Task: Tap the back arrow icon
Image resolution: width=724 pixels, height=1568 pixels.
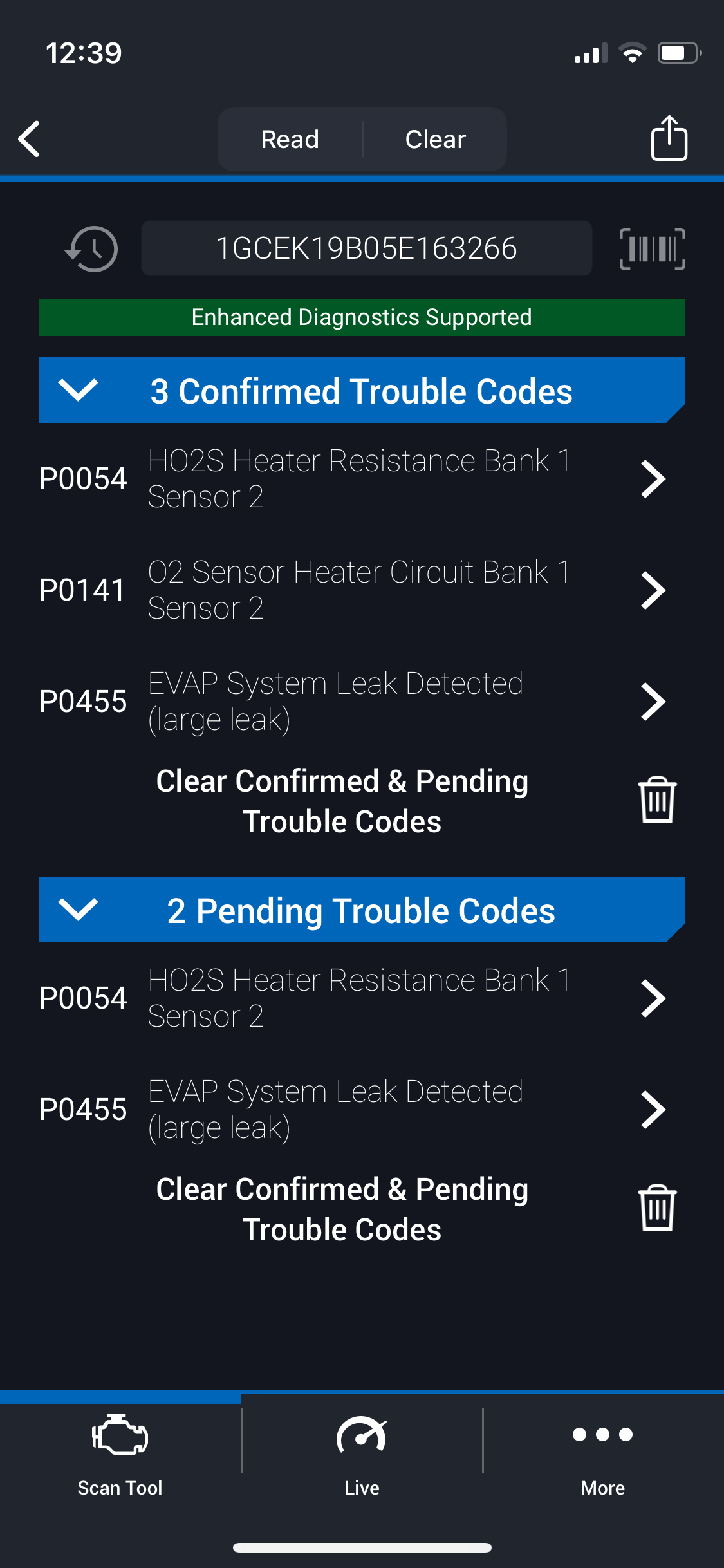Action: pyautogui.click(x=30, y=139)
